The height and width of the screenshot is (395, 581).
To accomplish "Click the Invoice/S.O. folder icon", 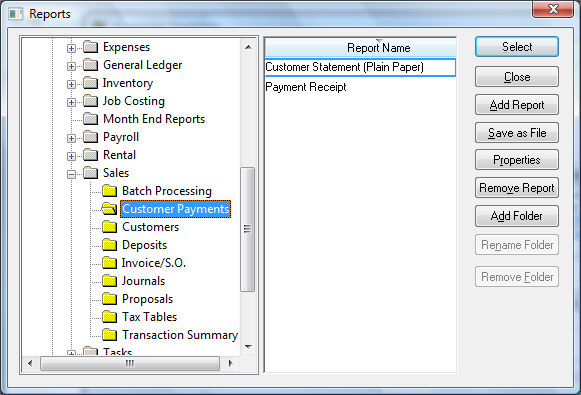I will point(109,263).
